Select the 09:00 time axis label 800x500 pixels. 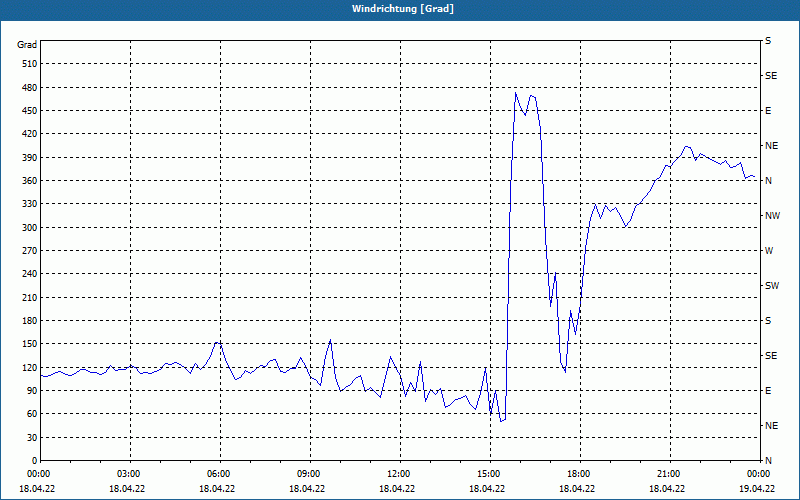[x=308, y=473]
